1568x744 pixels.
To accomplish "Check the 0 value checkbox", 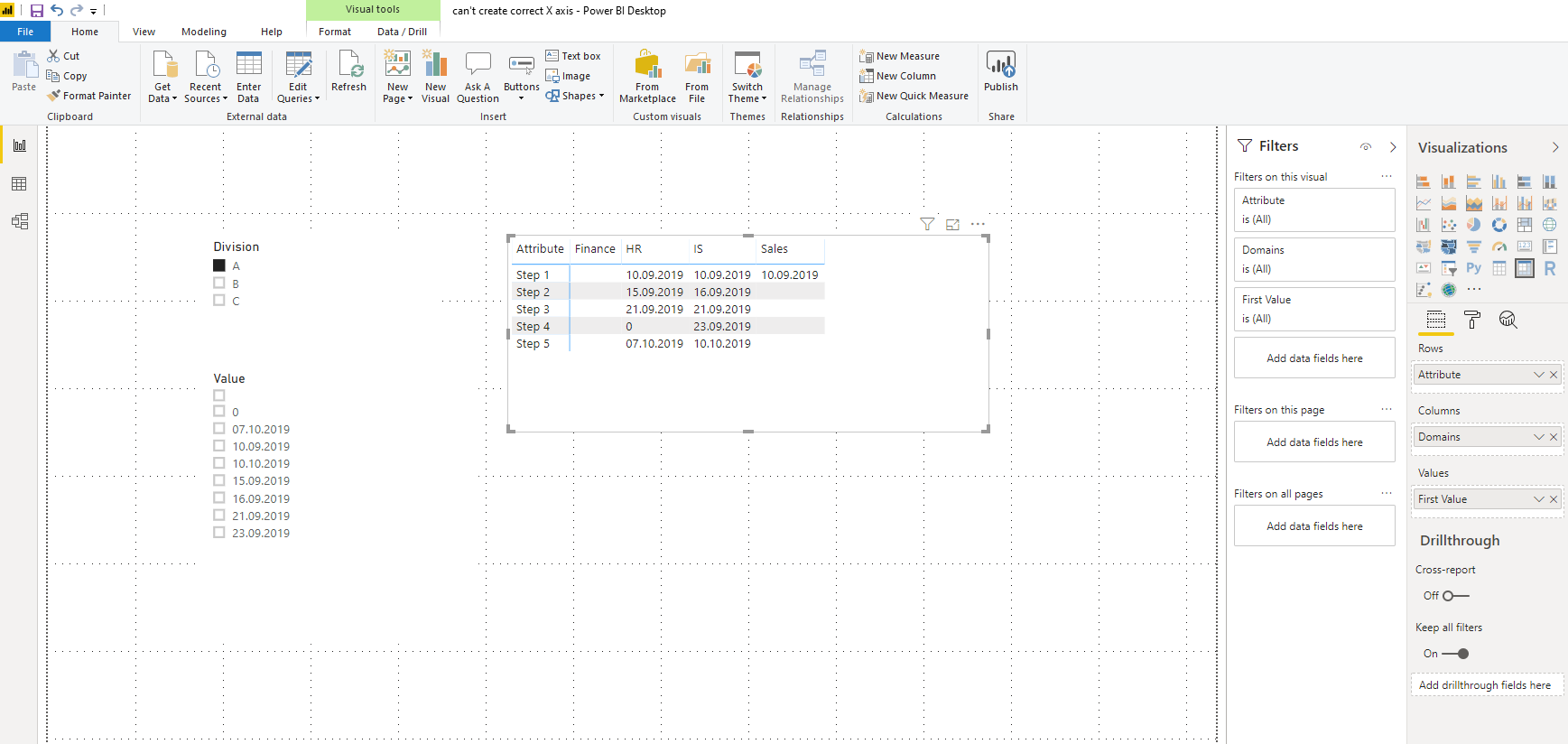I will click(x=218, y=411).
